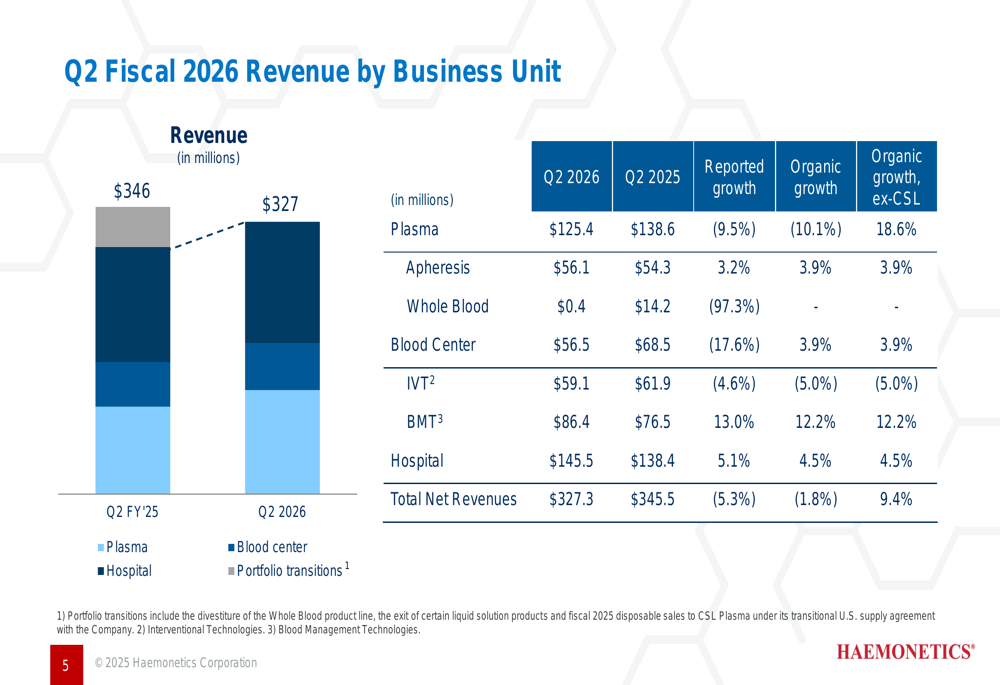Click the $346 total above Q2 FY'25 bar
This screenshot has width=1000, height=685.
coord(132,190)
